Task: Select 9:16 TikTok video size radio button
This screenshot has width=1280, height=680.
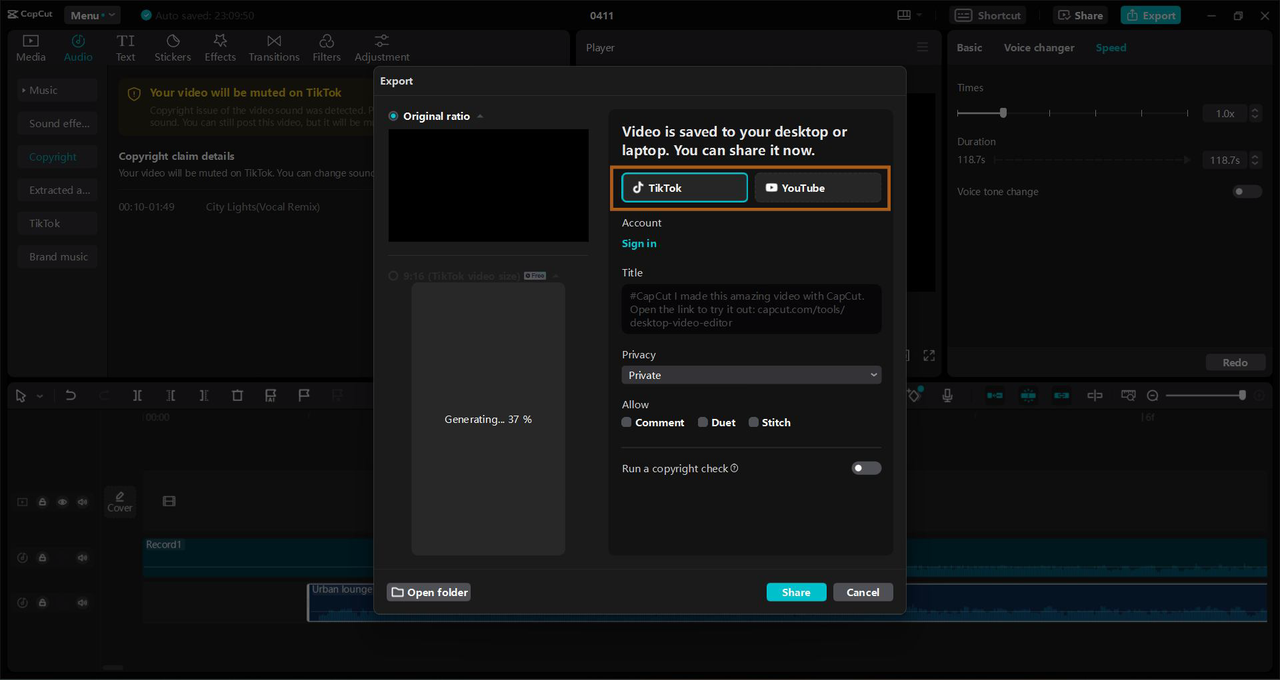Action: (x=393, y=275)
